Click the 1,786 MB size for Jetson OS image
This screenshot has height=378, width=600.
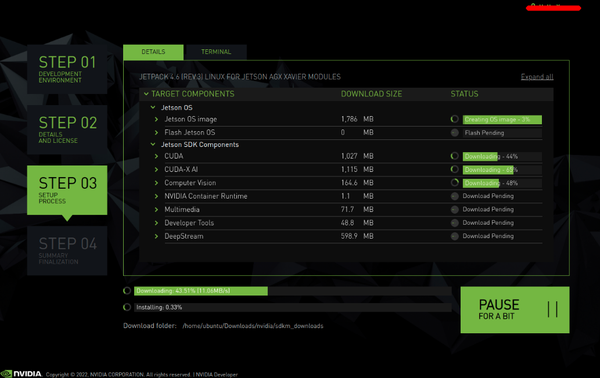pyautogui.click(x=357, y=119)
